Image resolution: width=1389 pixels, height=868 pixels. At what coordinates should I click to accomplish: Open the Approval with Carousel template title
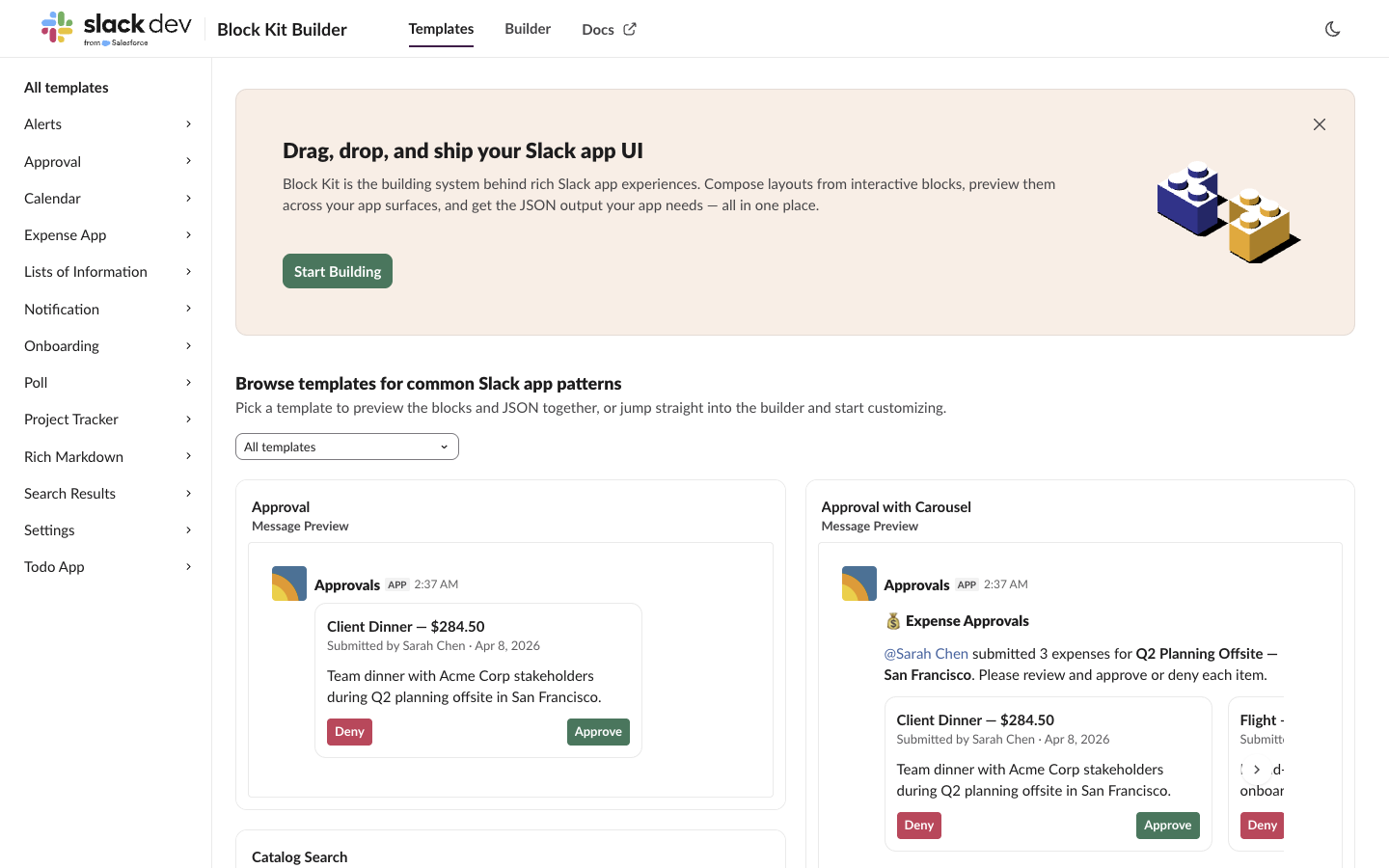pos(896,507)
